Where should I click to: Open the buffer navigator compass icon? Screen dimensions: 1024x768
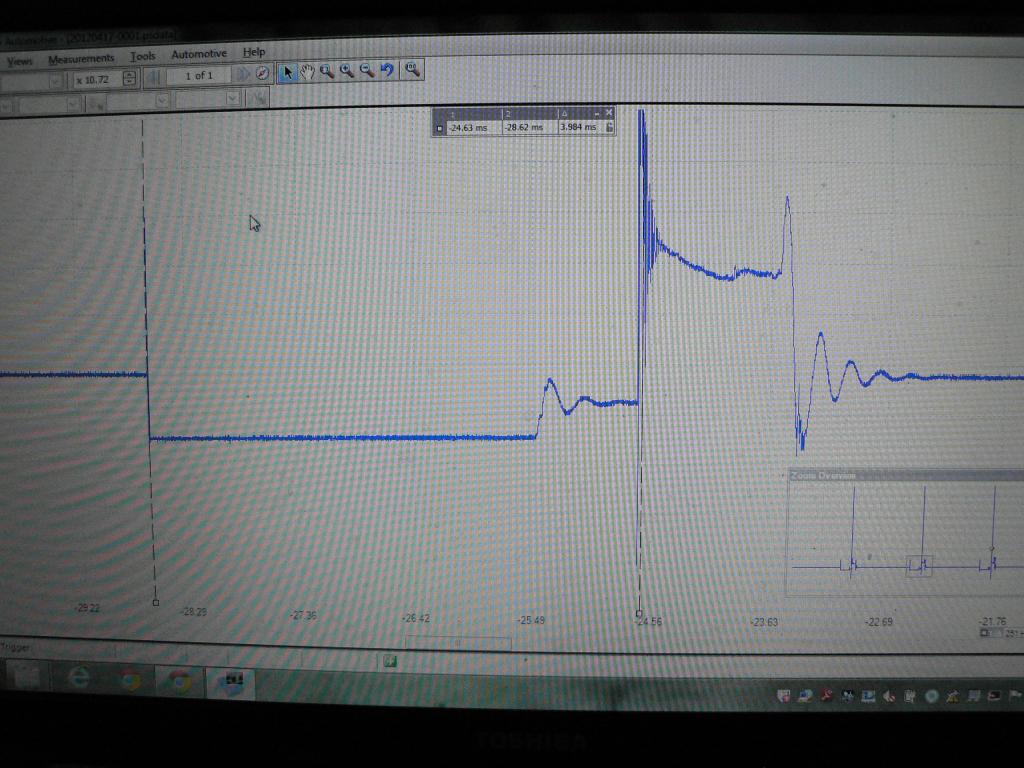(263, 74)
